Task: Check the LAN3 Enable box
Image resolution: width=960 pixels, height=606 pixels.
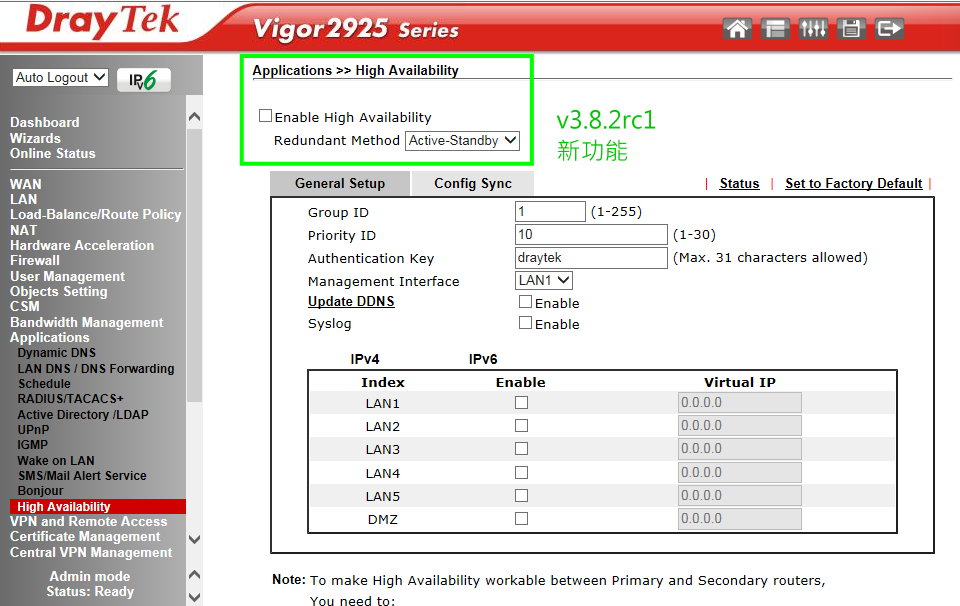Action: [x=522, y=449]
